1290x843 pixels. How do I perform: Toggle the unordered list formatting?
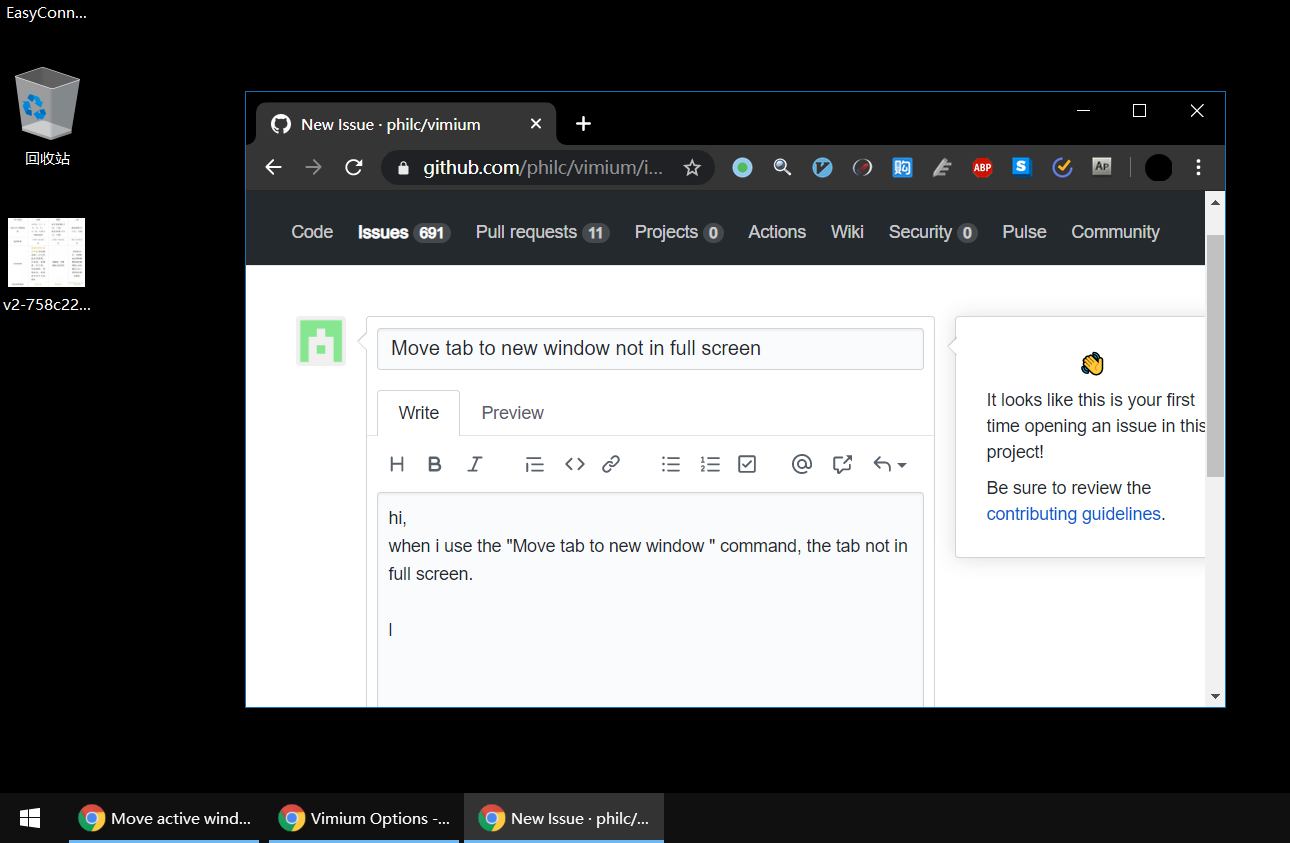click(671, 463)
